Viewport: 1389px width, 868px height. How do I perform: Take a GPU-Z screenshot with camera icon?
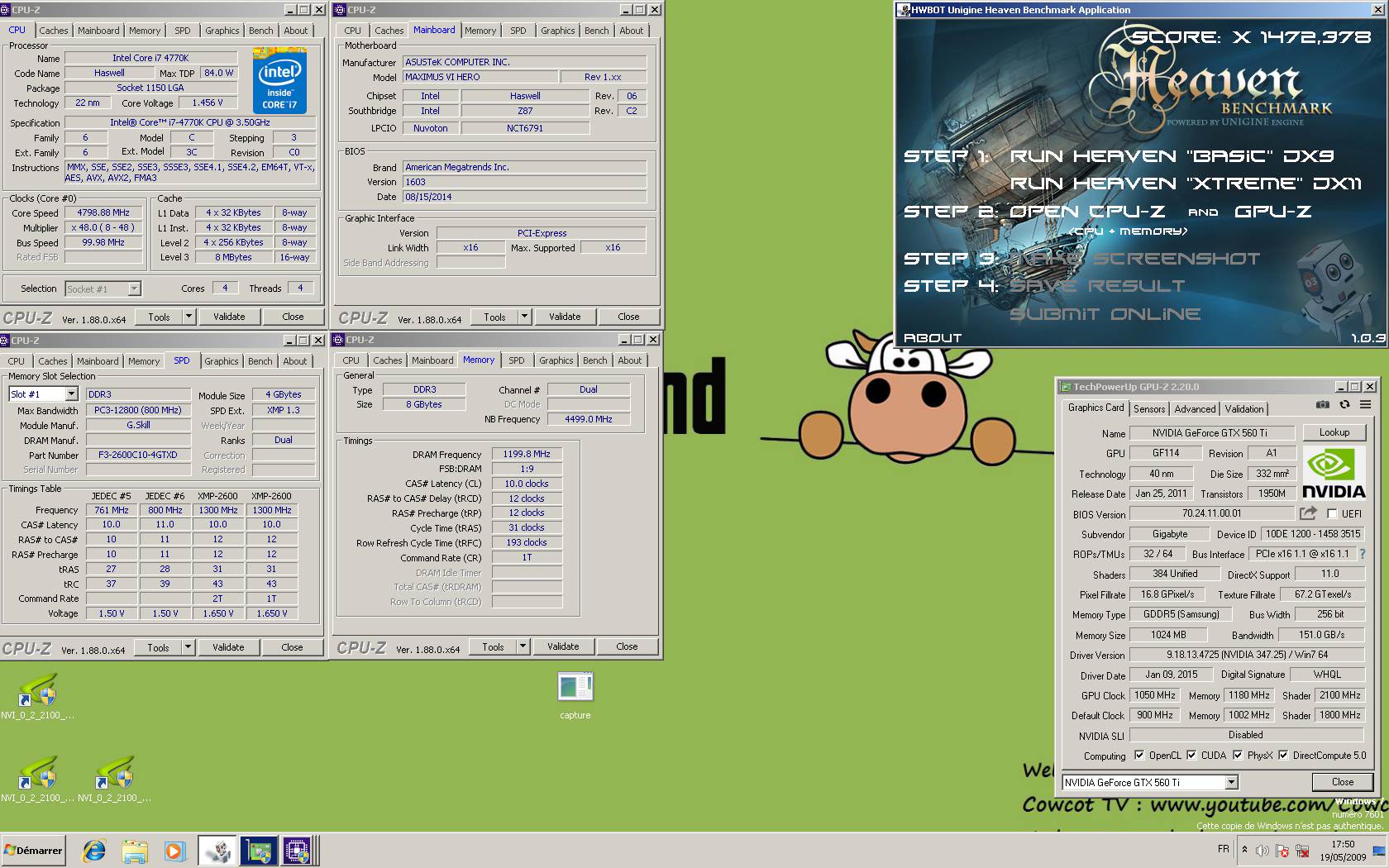(1323, 405)
